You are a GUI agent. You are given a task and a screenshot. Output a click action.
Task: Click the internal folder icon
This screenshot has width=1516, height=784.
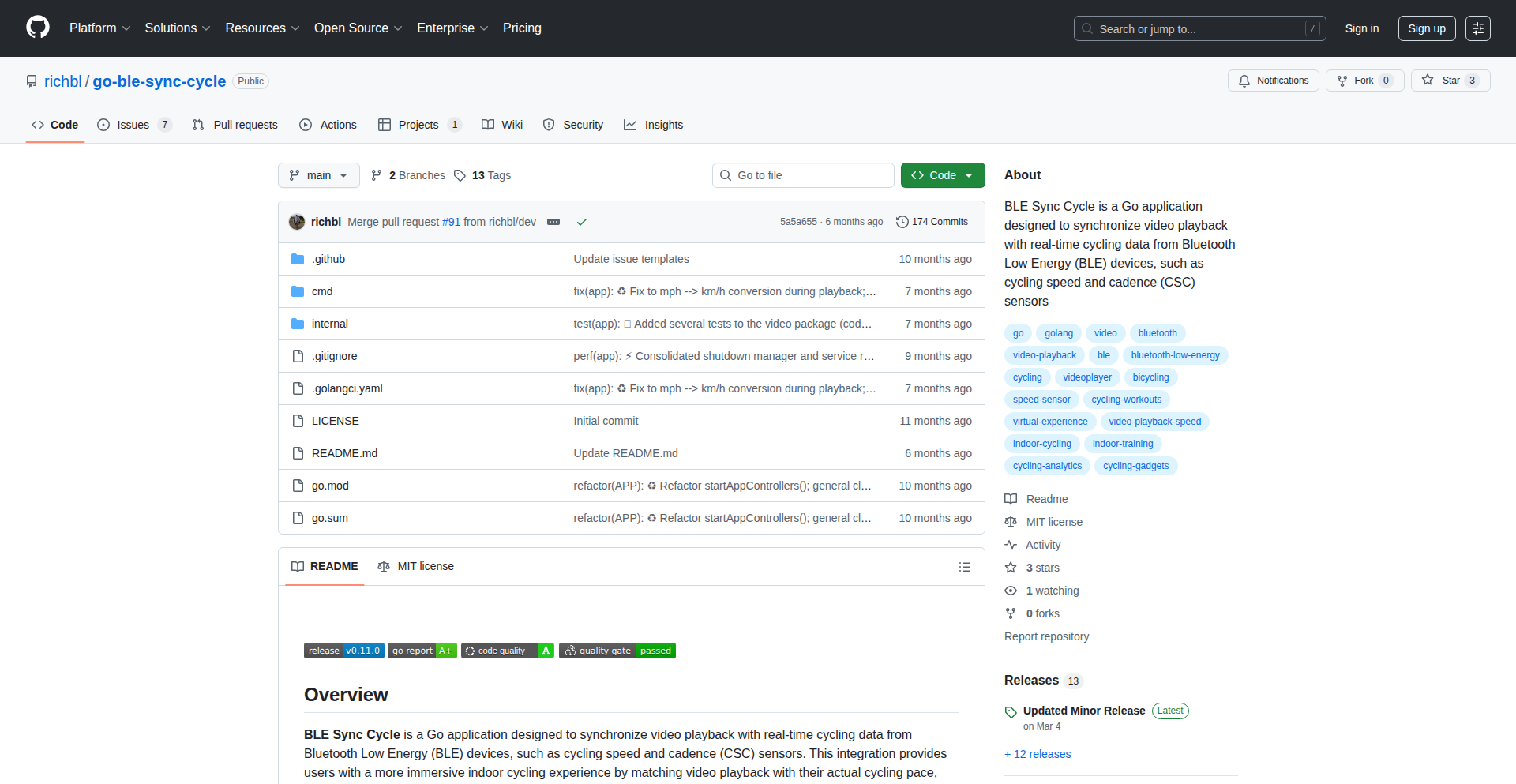[298, 324]
